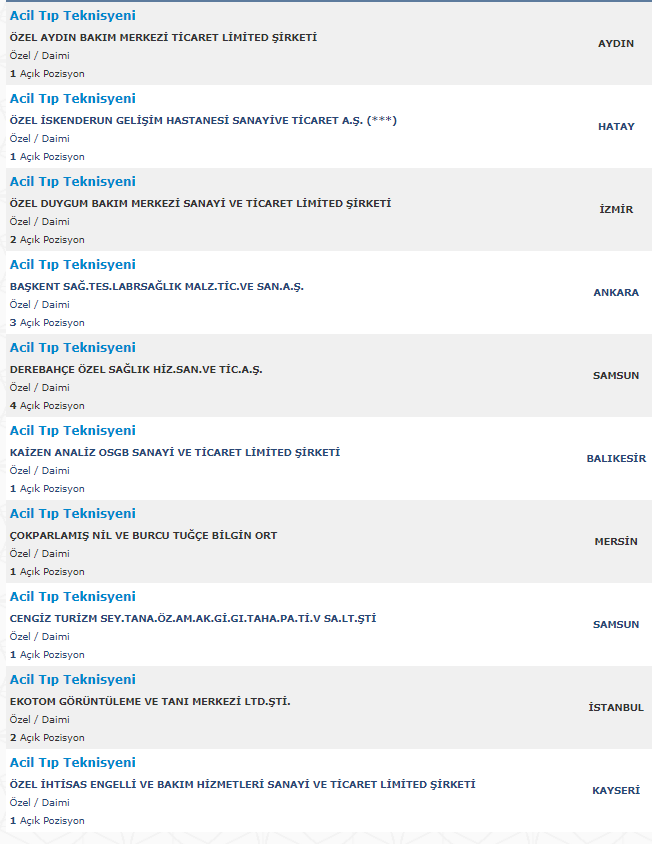The height and width of the screenshot is (844, 652).
Task: Click the İSTANBUL location label
Action: [616, 708]
